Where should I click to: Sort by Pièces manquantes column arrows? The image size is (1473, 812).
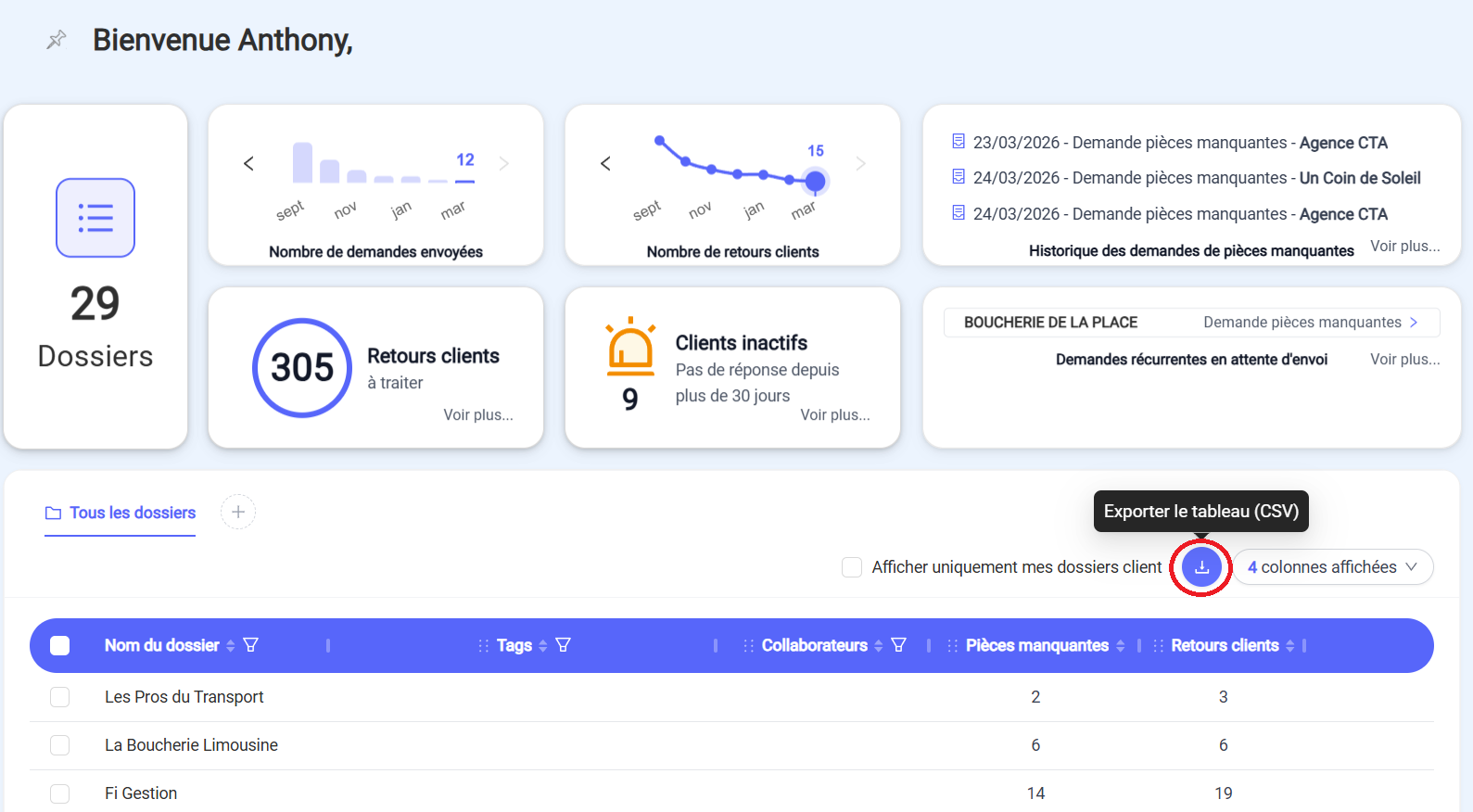1121,645
